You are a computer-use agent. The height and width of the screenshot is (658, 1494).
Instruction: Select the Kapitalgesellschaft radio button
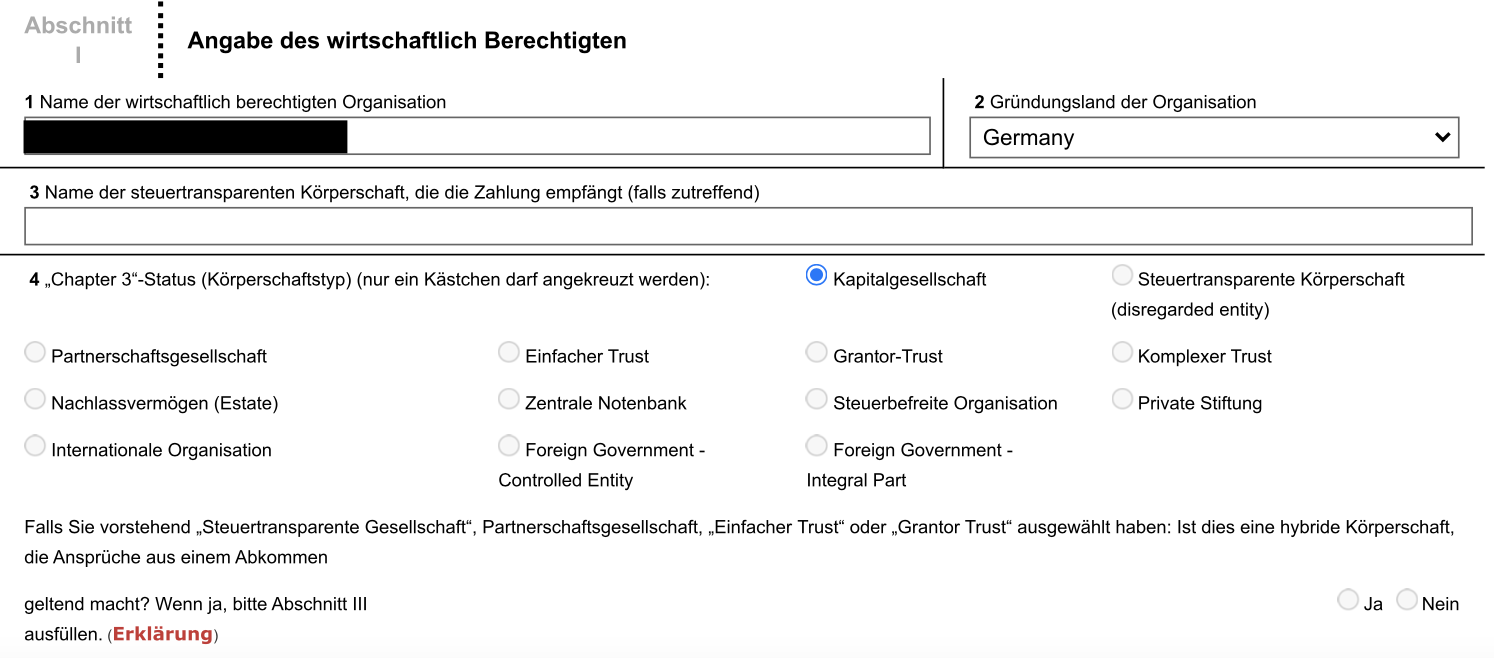pyautogui.click(x=816, y=275)
